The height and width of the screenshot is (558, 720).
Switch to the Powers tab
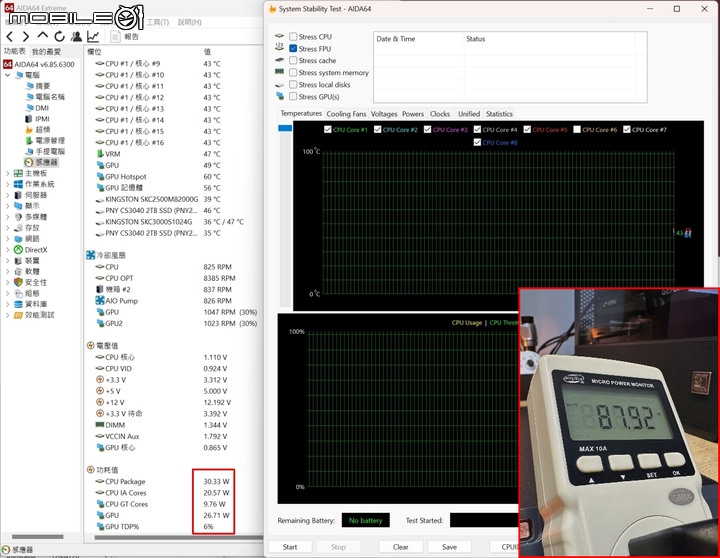pyautogui.click(x=413, y=114)
